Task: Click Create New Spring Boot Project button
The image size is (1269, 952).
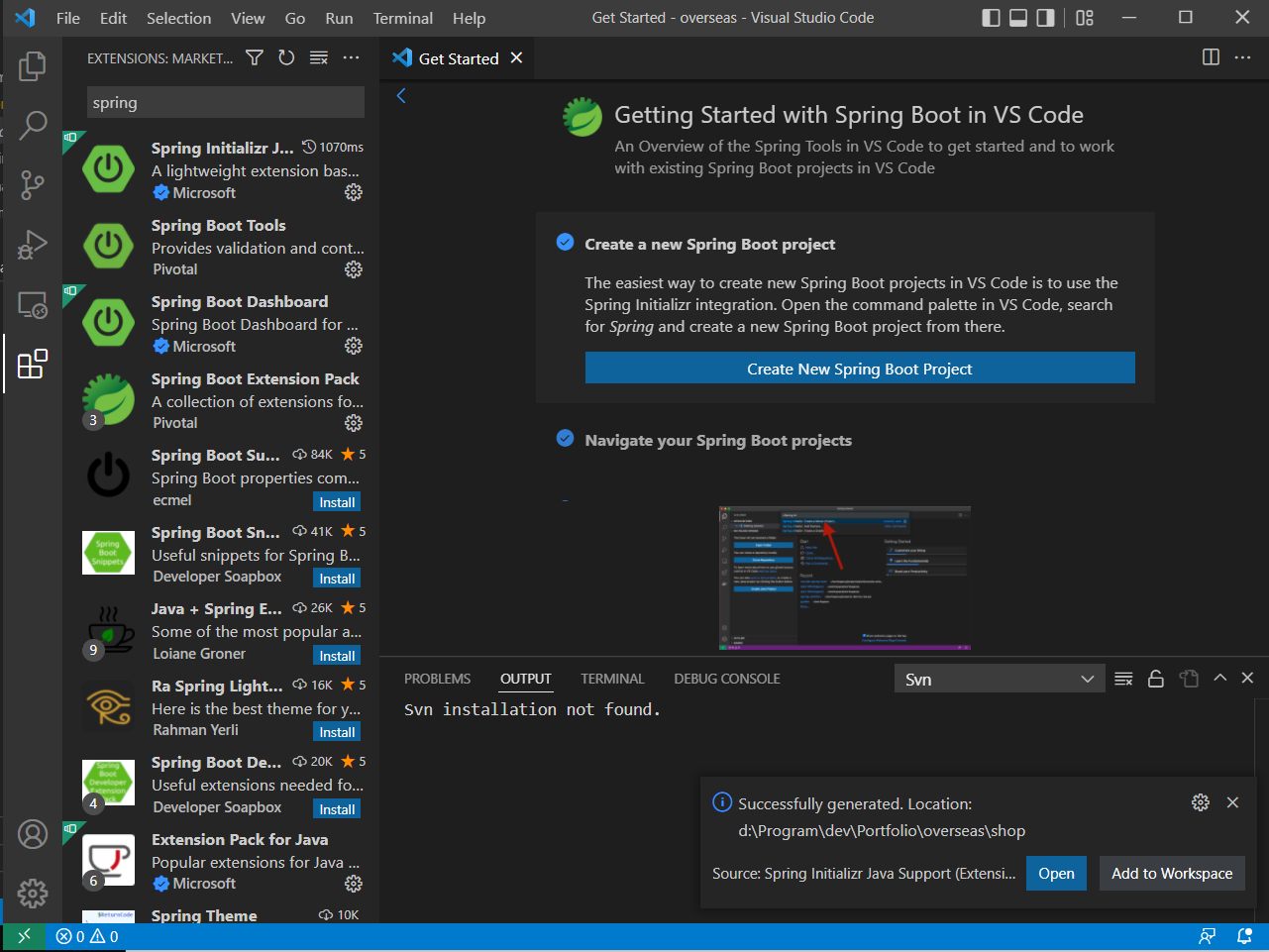Action: pos(860,369)
